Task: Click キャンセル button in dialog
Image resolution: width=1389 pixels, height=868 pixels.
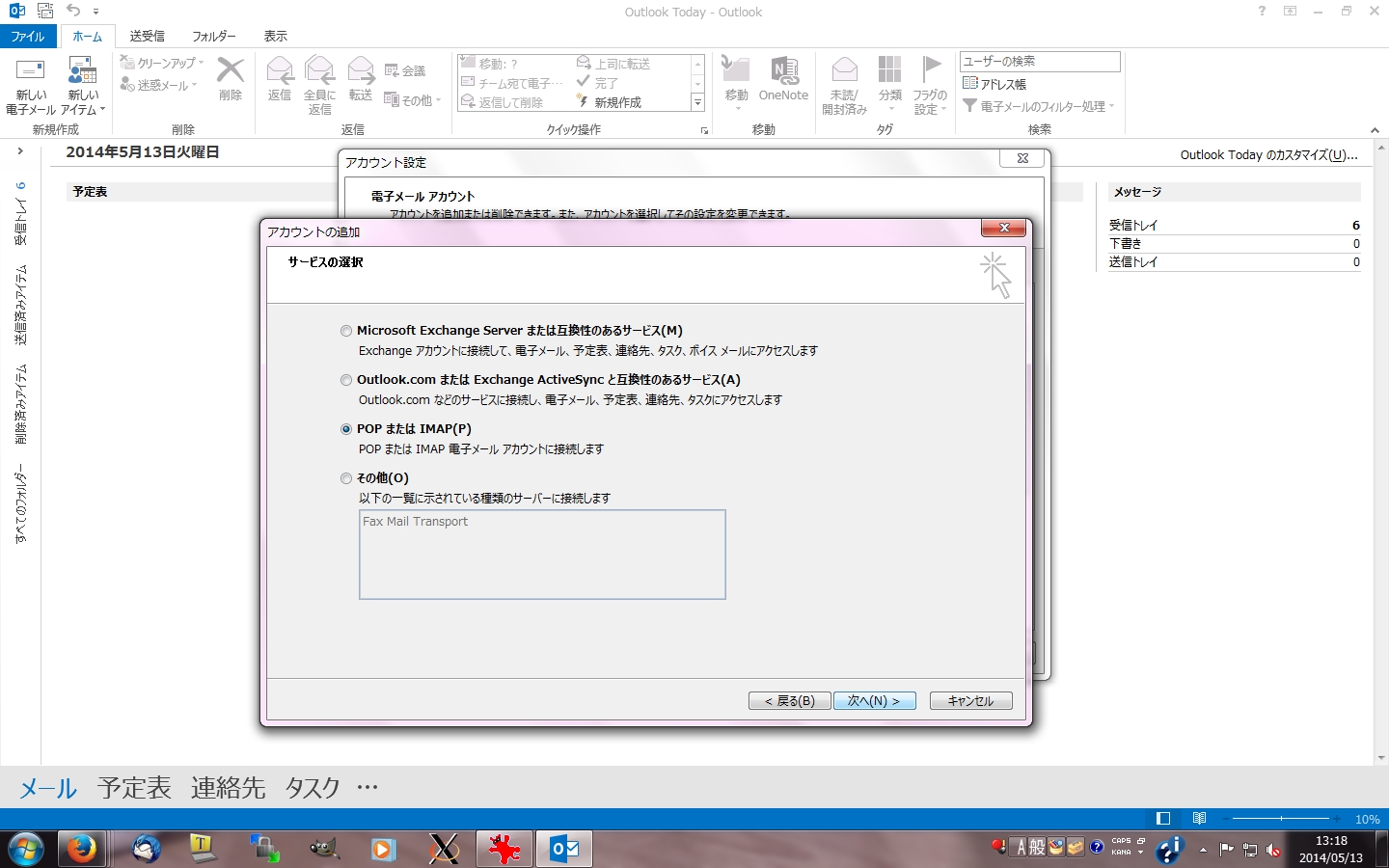Action: (970, 701)
